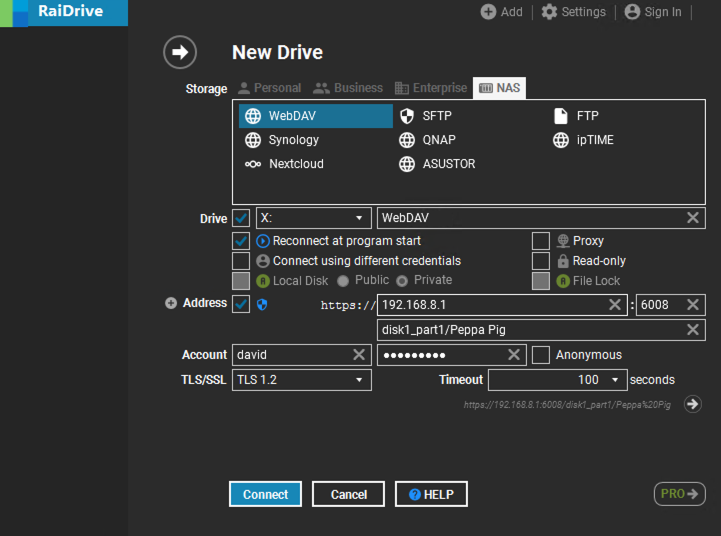Open Settings via gear icon
The height and width of the screenshot is (536, 721).
coord(549,12)
